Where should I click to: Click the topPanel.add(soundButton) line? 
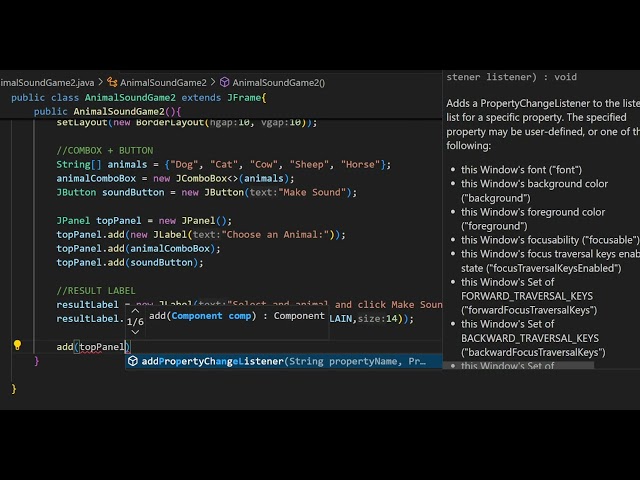130,262
